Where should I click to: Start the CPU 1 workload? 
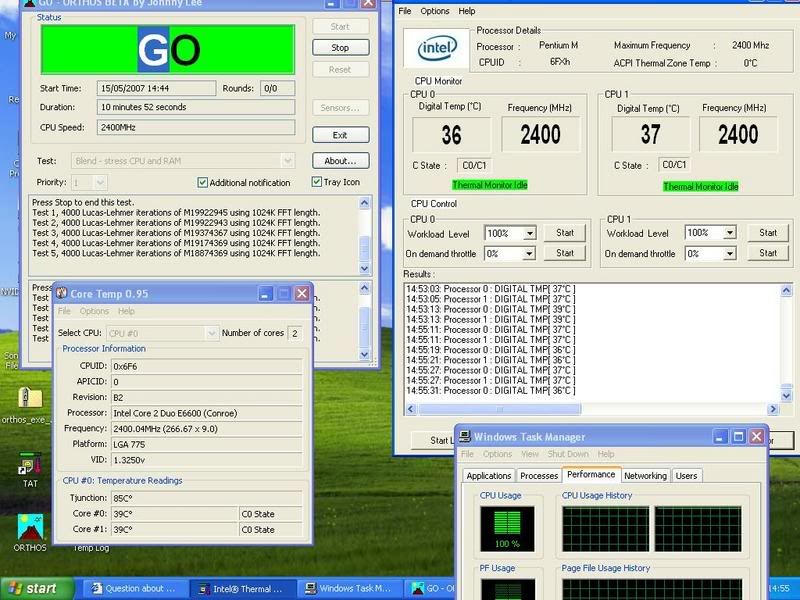tap(768, 233)
